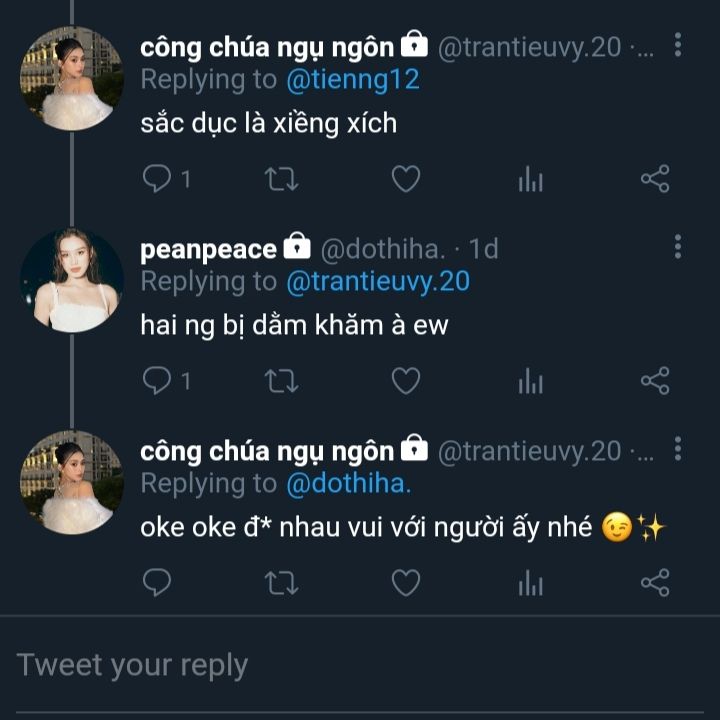Open the @tienng12 mention link
720x720 pixels.
point(352,80)
